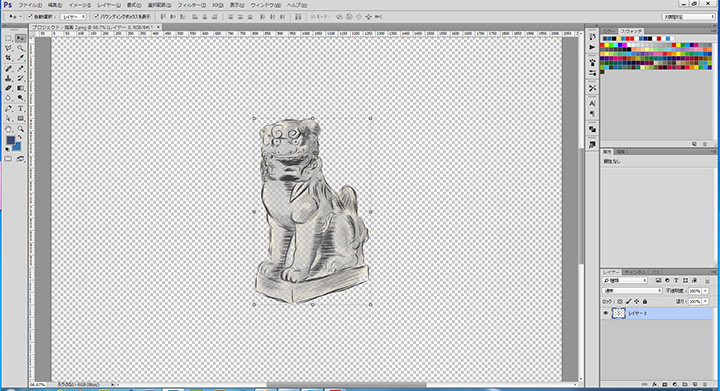Open the layer filter kind dropdown
720x391 pixels.
(625, 280)
